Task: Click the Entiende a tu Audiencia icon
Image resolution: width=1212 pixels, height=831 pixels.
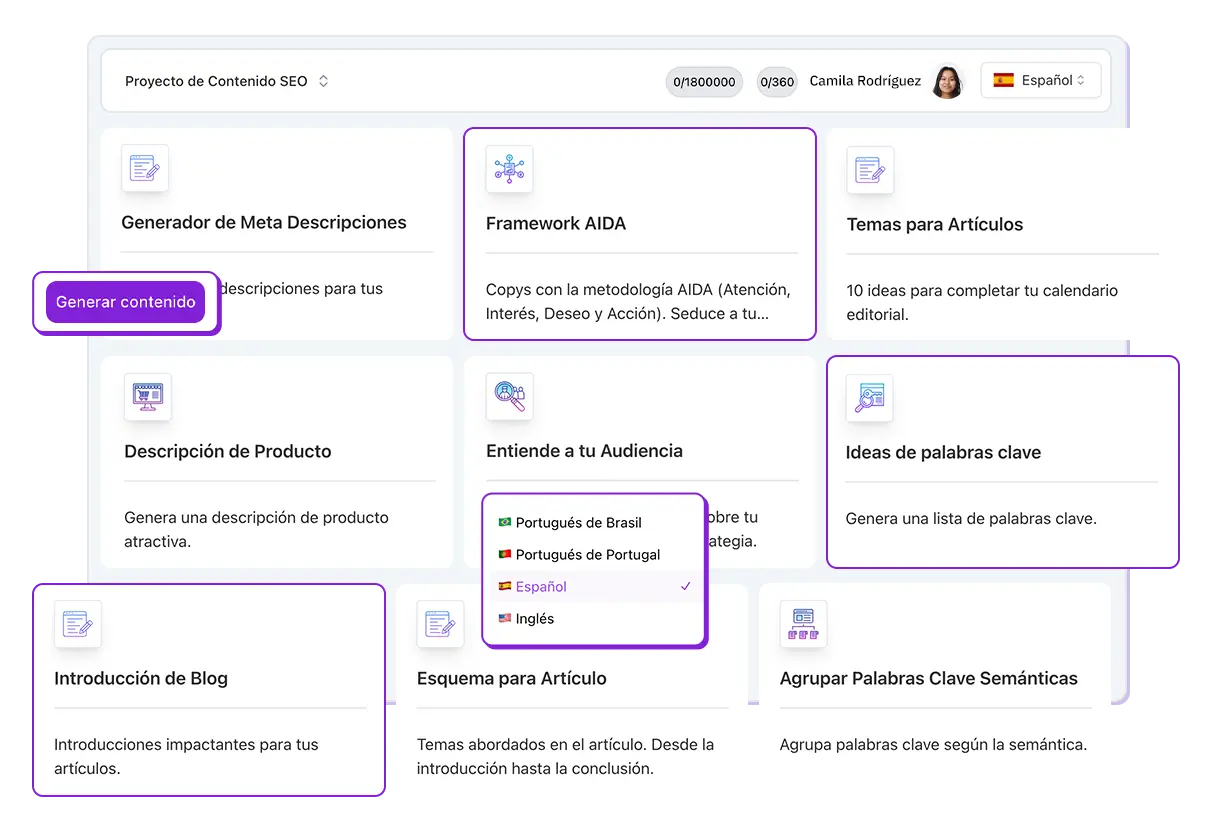Action: pos(509,397)
